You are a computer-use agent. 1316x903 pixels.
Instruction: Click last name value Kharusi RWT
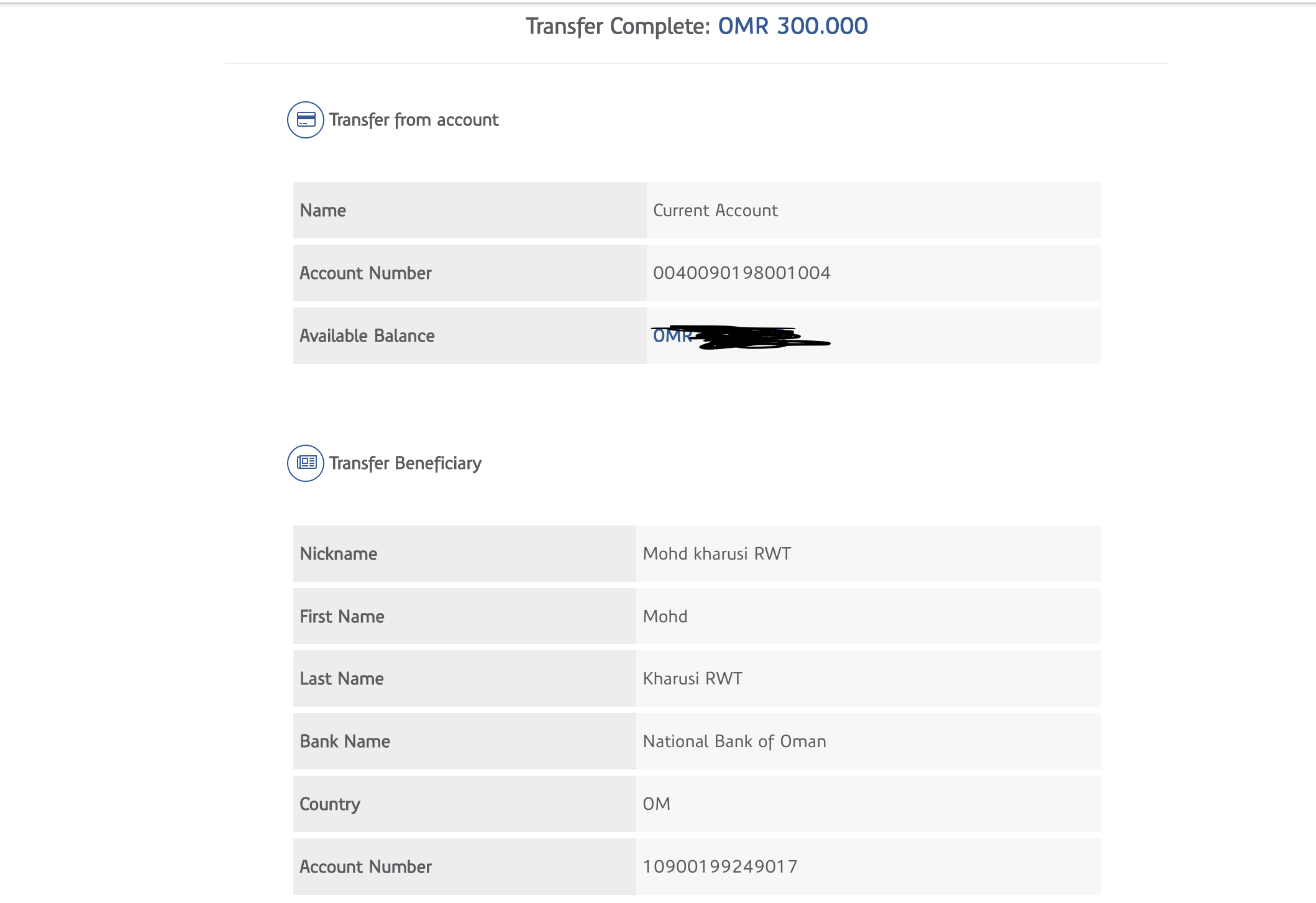point(693,679)
